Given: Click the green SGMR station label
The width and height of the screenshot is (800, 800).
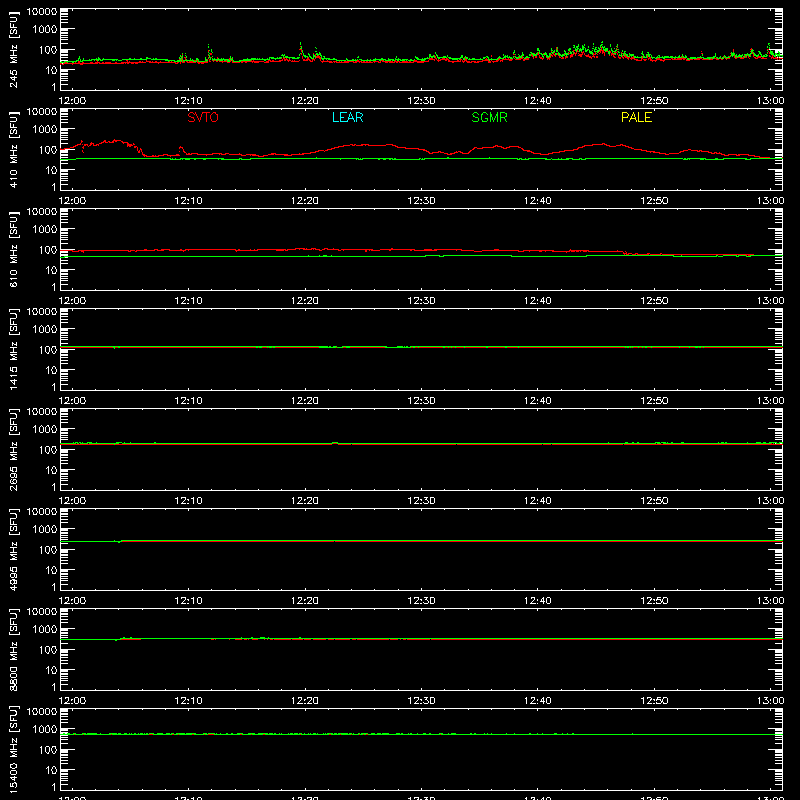Looking at the screenshot, I should coord(489,117).
